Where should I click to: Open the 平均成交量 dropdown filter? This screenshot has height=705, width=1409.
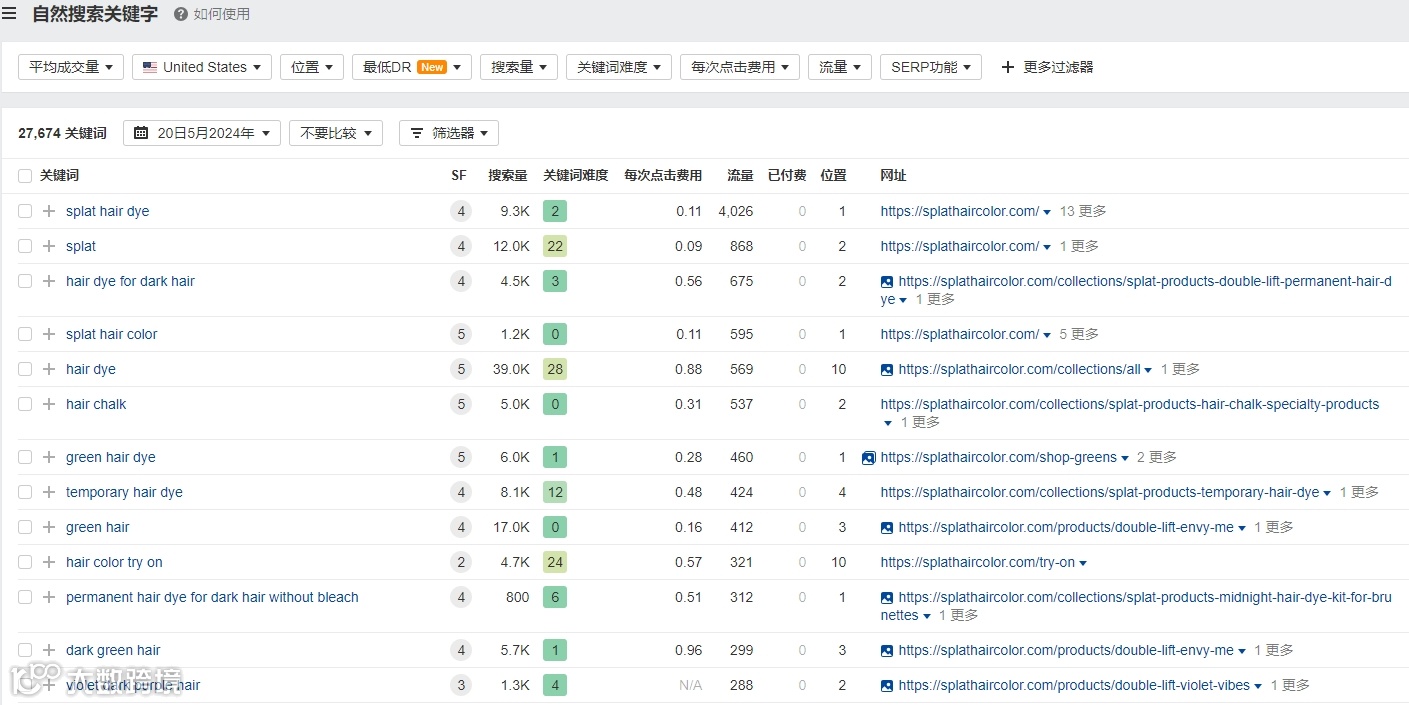pyautogui.click(x=71, y=67)
